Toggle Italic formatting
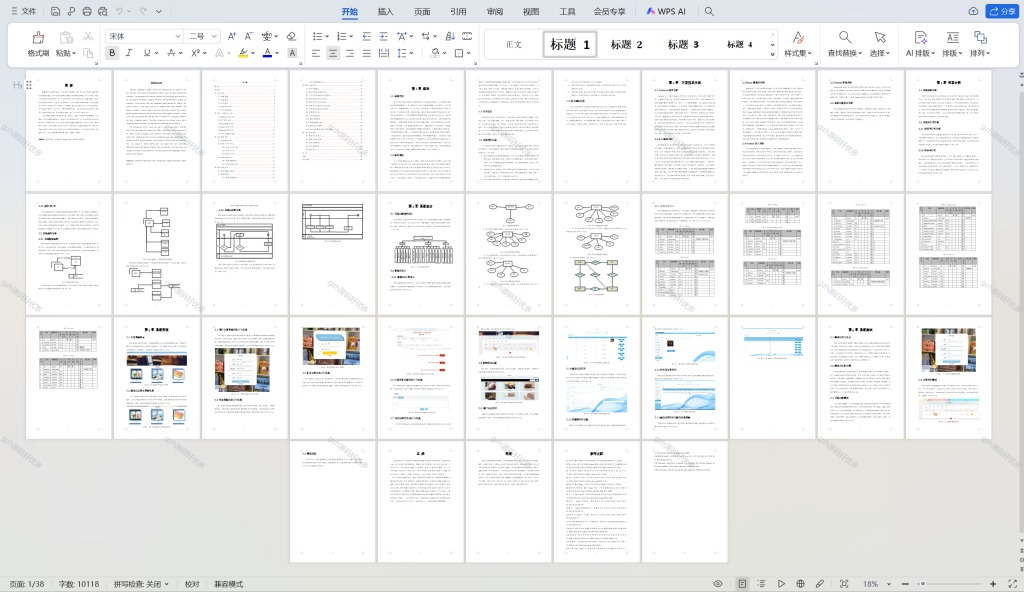This screenshot has height=592, width=1024. 129,53
